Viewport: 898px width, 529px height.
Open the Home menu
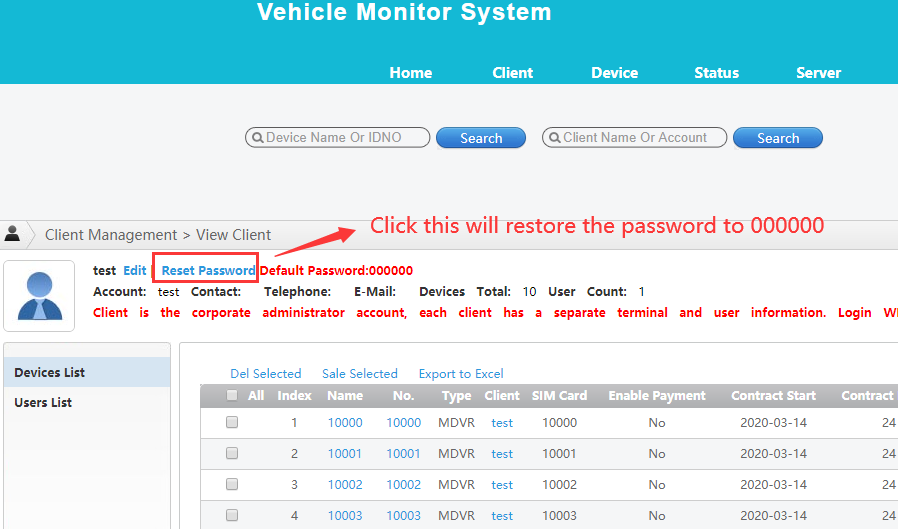tap(411, 73)
